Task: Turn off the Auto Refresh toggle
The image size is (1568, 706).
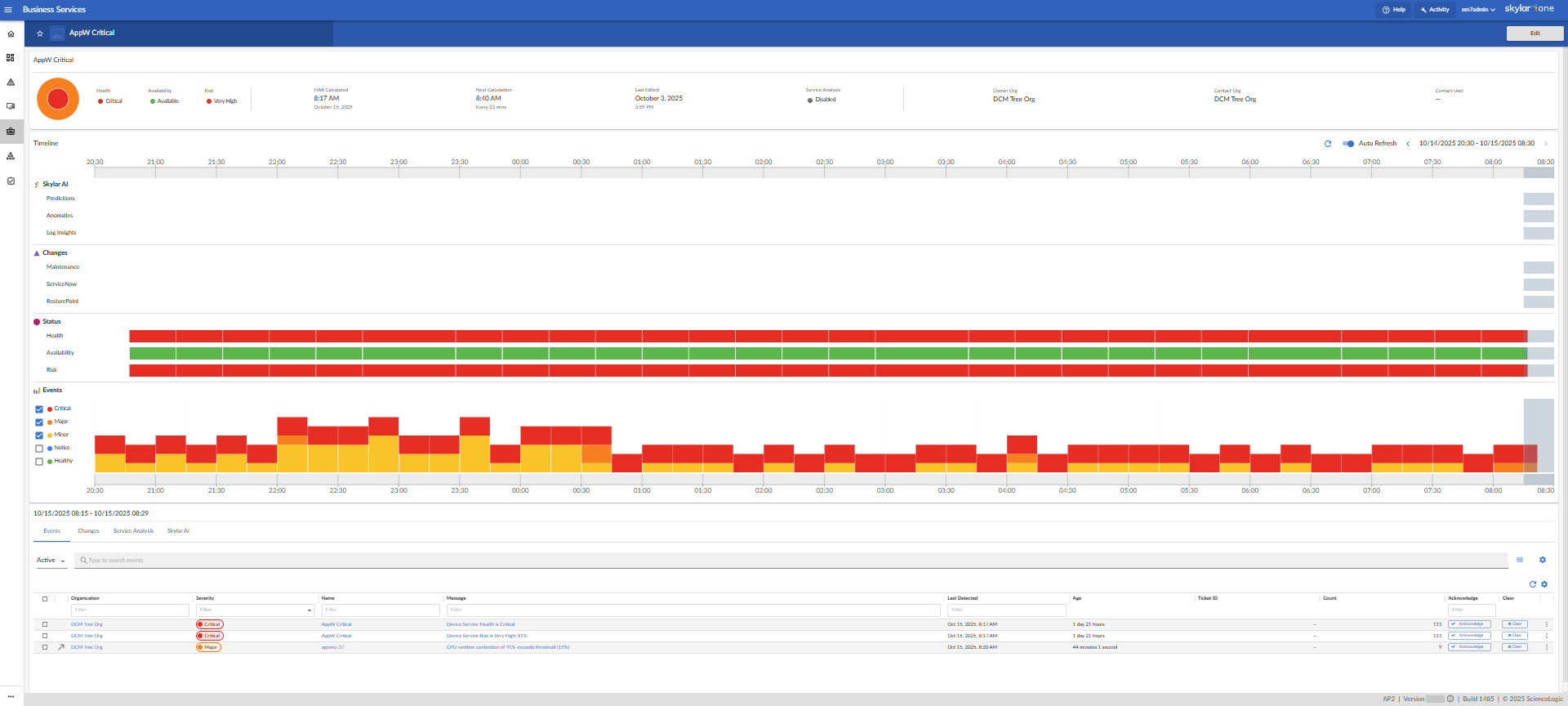Action: pyautogui.click(x=1348, y=144)
